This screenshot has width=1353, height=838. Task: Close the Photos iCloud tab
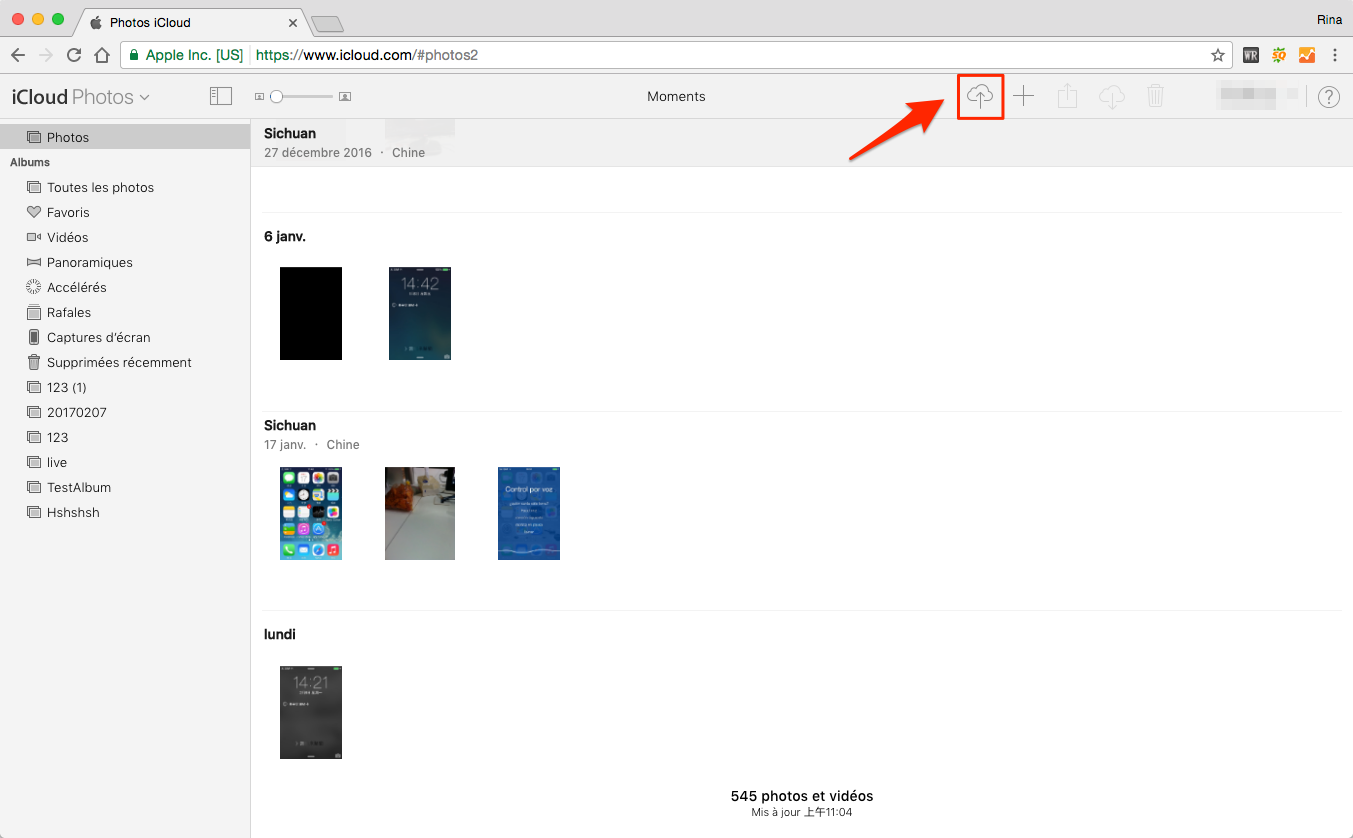tap(293, 22)
